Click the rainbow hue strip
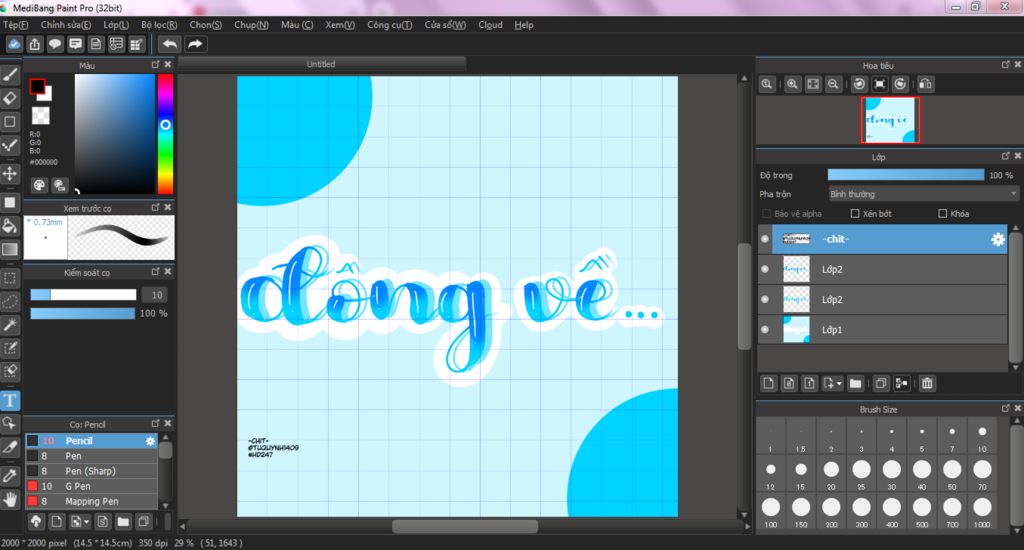 tap(165, 134)
